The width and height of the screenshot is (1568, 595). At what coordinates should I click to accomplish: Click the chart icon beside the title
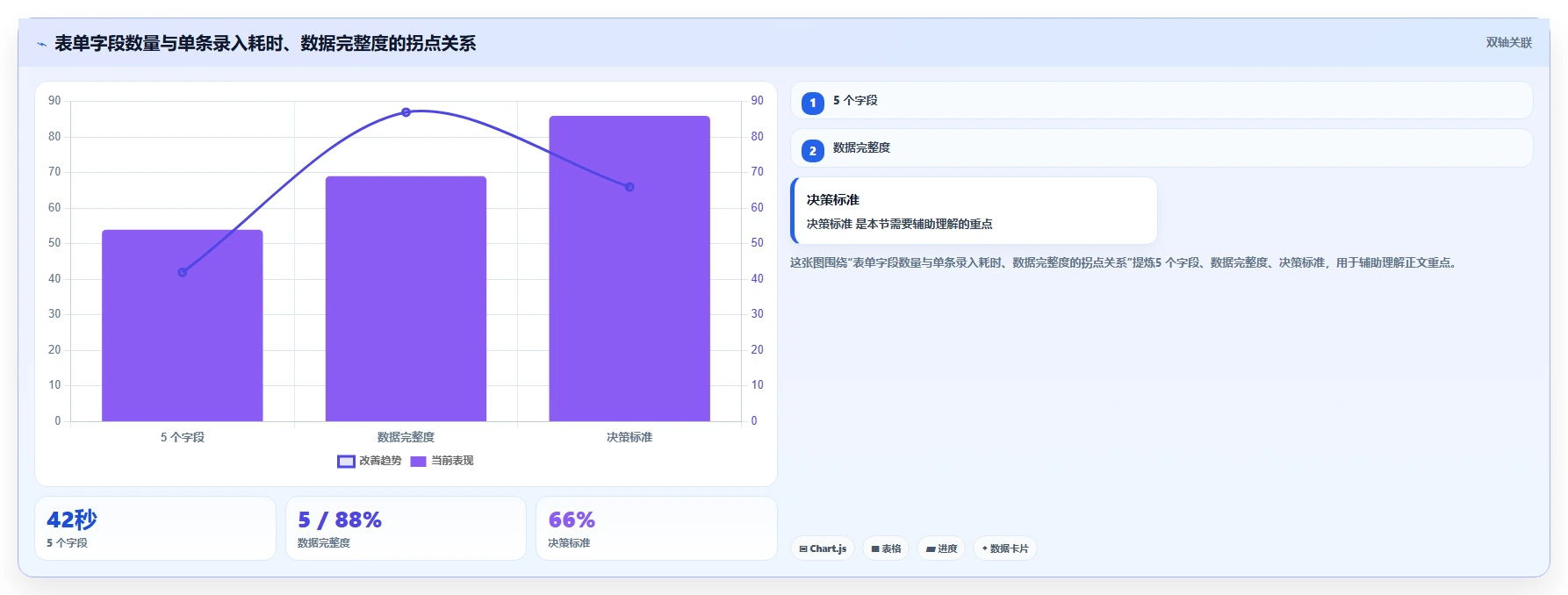pyautogui.click(x=41, y=44)
